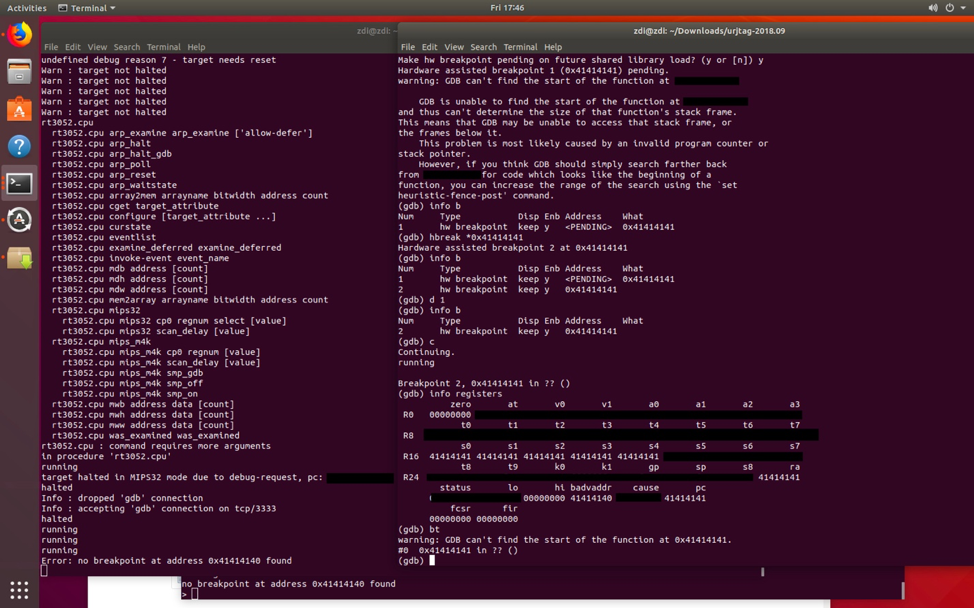This screenshot has width=974, height=608.
Task: Click "accepting 'gdb' connection on tcp/3333" line
Action: [x=158, y=509]
